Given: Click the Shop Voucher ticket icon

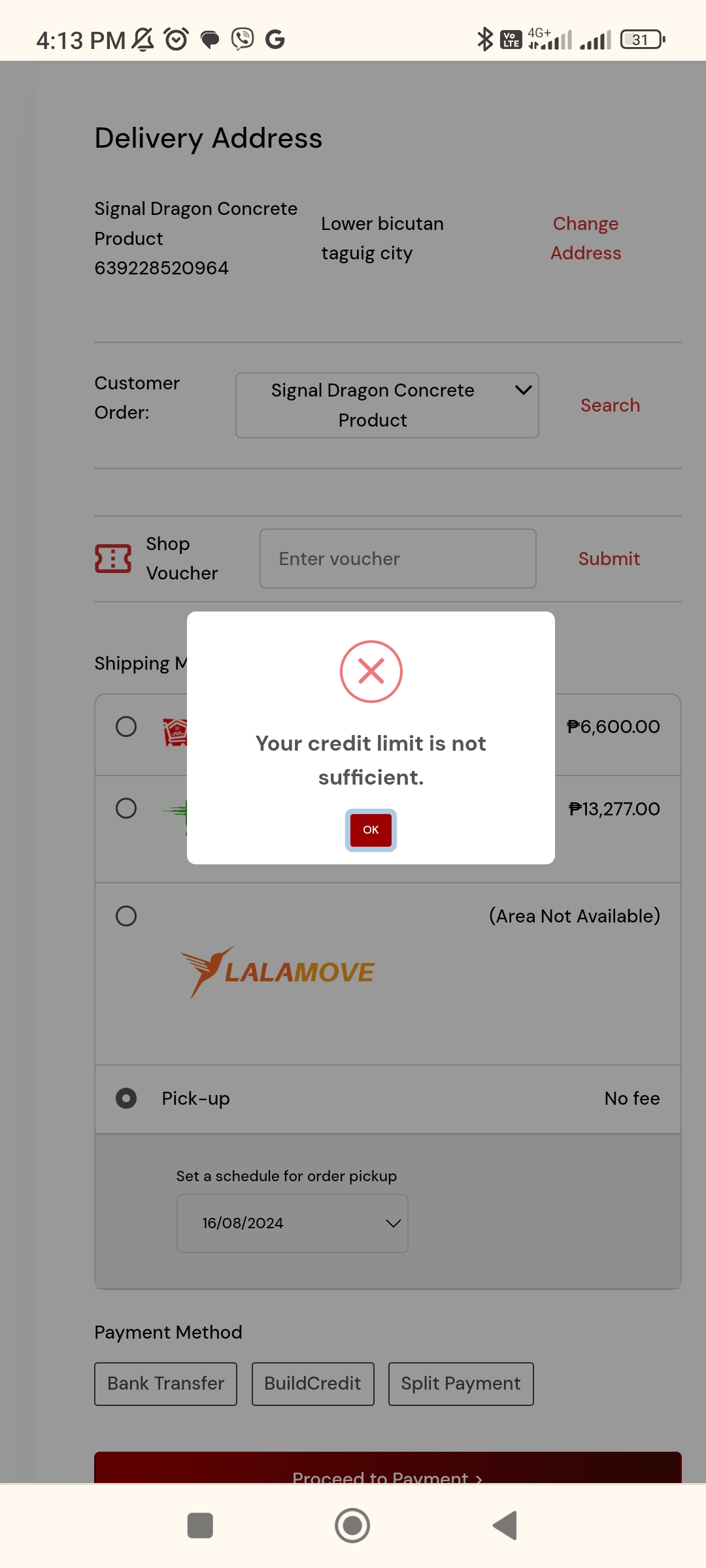Looking at the screenshot, I should 113,559.
